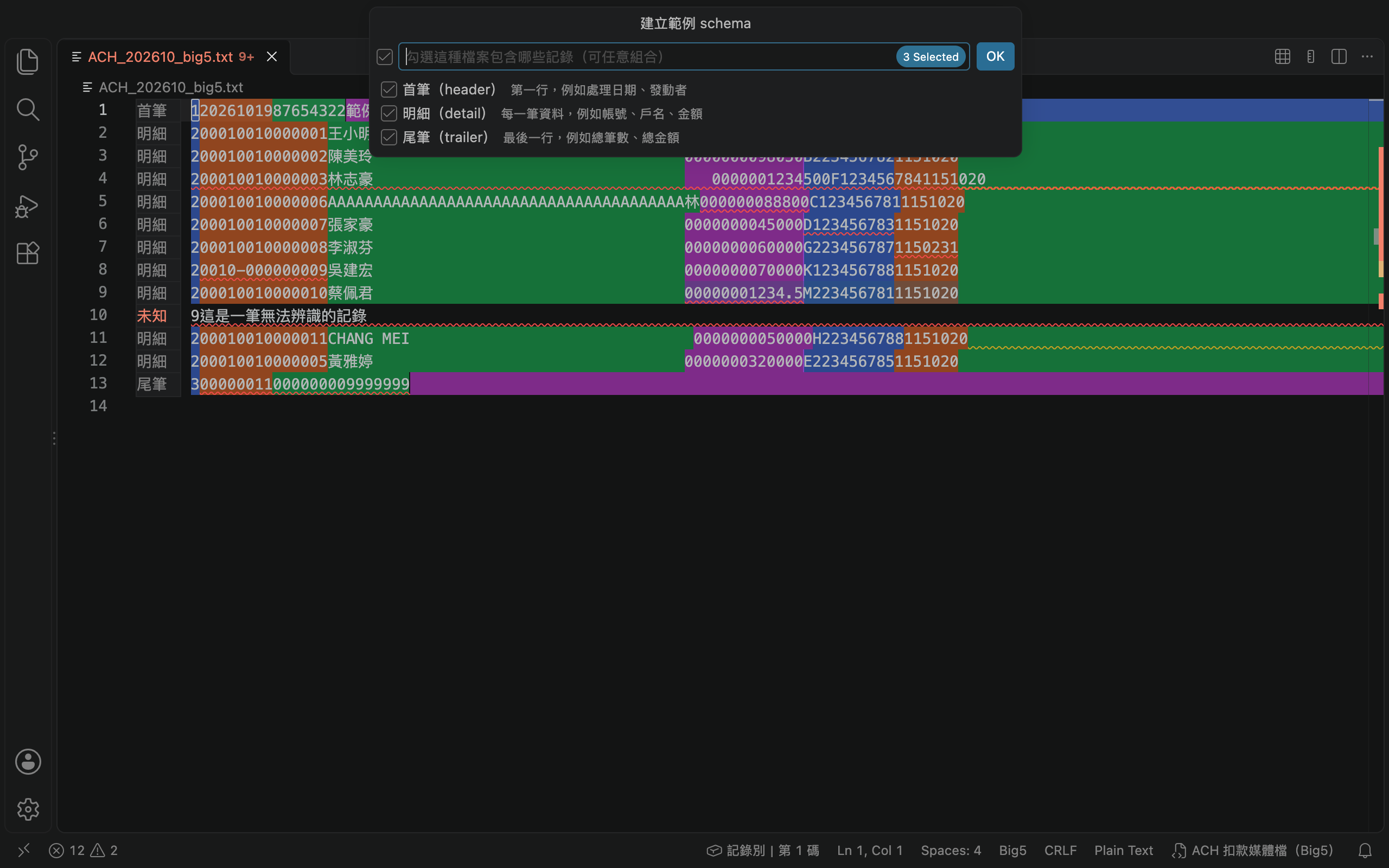This screenshot has width=1389, height=868.
Task: Open the Search view icon
Action: coord(28,109)
